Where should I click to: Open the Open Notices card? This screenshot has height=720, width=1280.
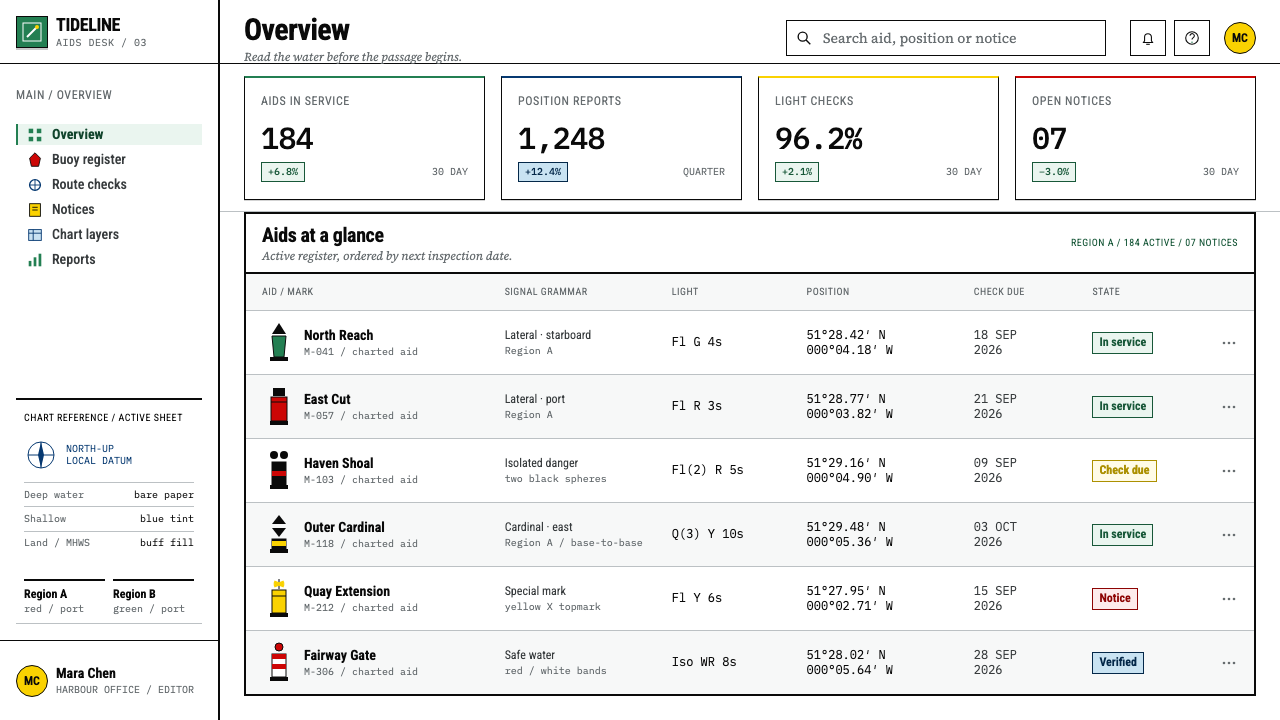click(1135, 138)
